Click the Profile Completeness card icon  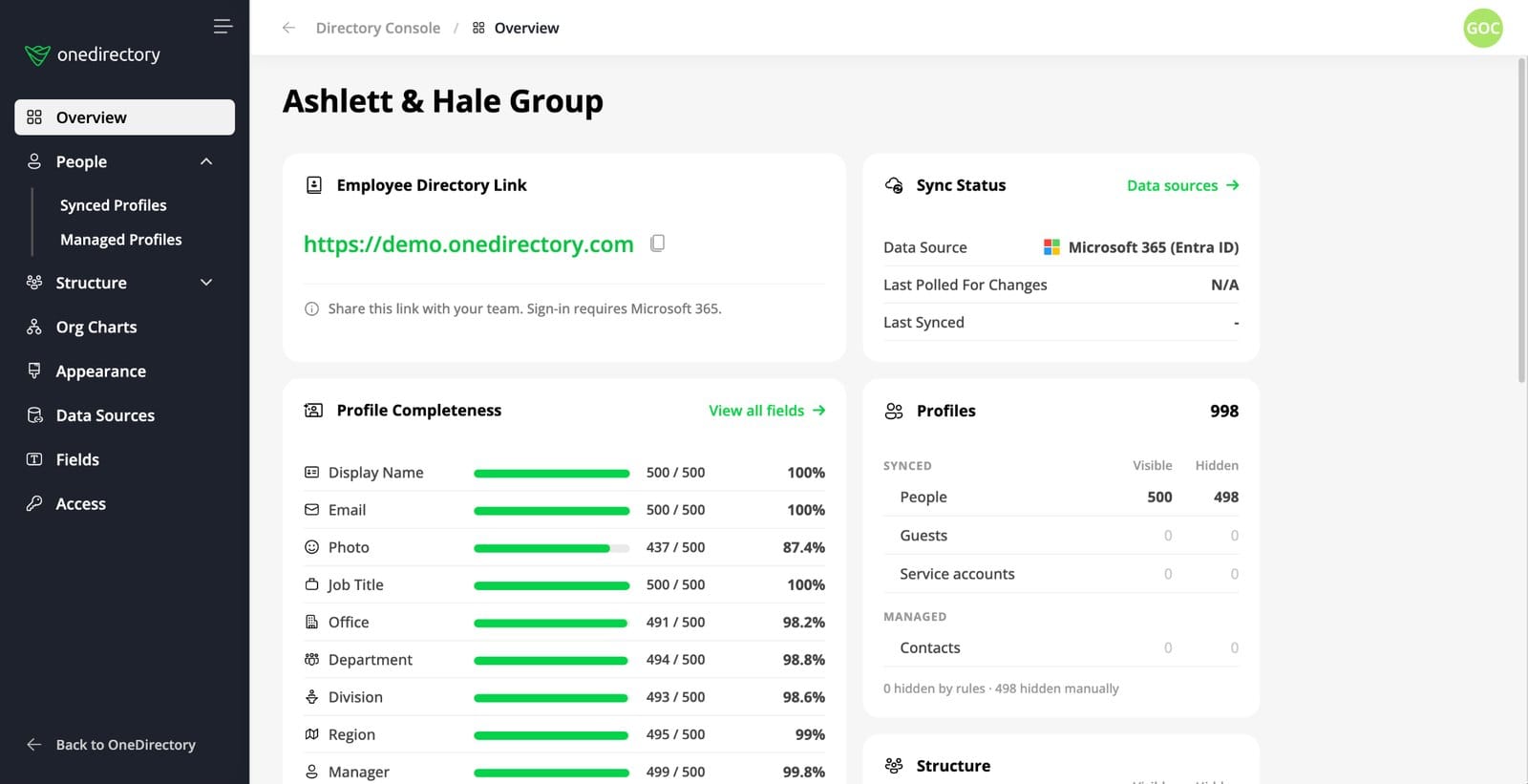pos(313,411)
